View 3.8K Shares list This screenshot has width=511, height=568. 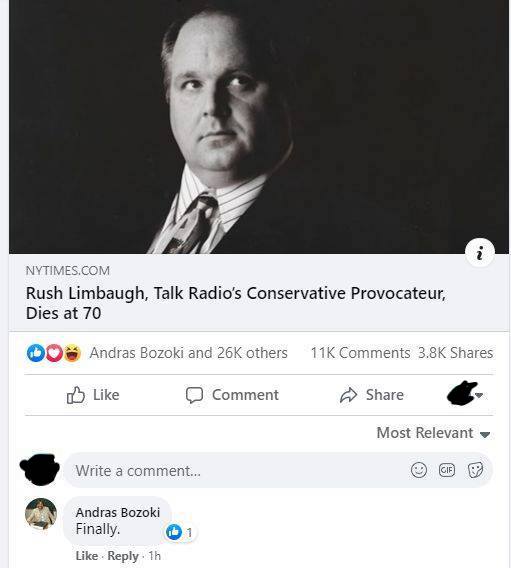point(456,353)
